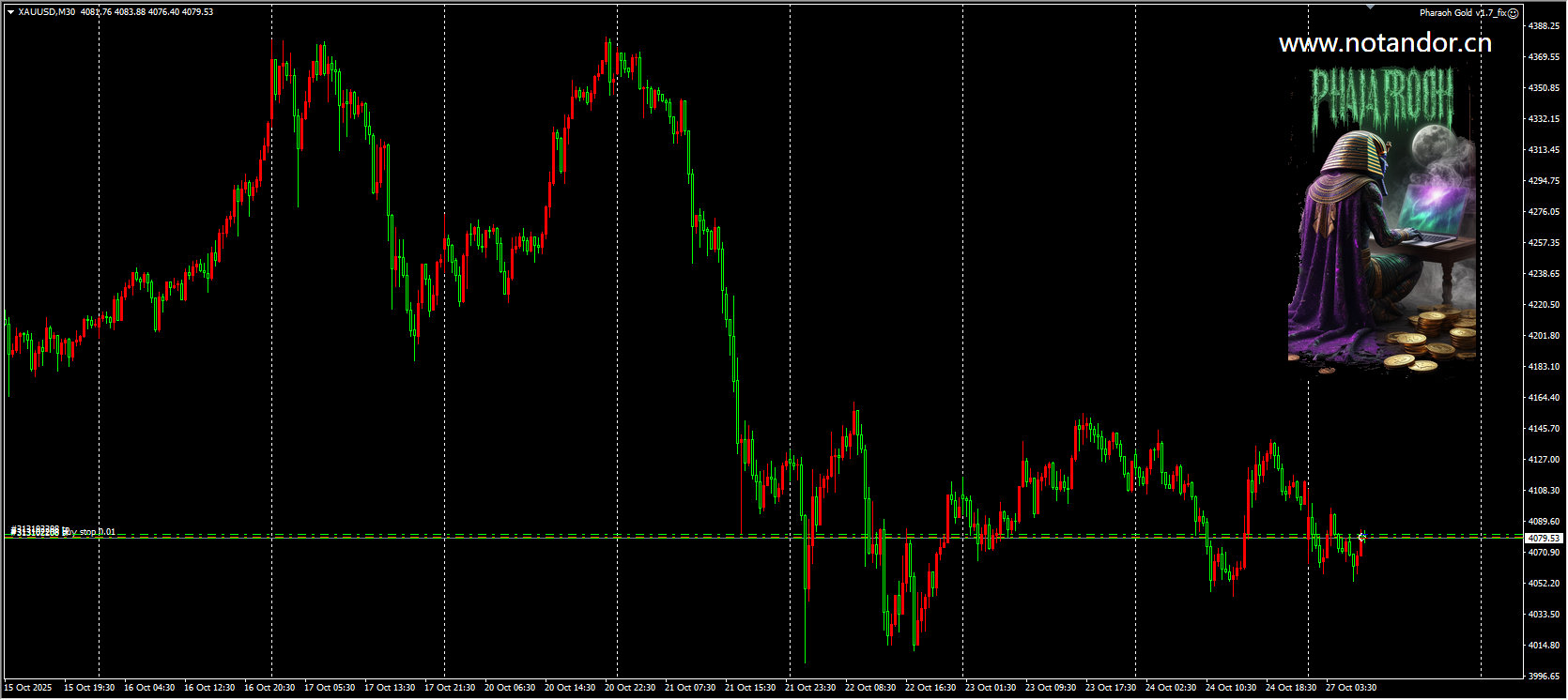The height and width of the screenshot is (700, 1568).
Task: Click the 4201.80 price scale label
Action: tap(1544, 336)
